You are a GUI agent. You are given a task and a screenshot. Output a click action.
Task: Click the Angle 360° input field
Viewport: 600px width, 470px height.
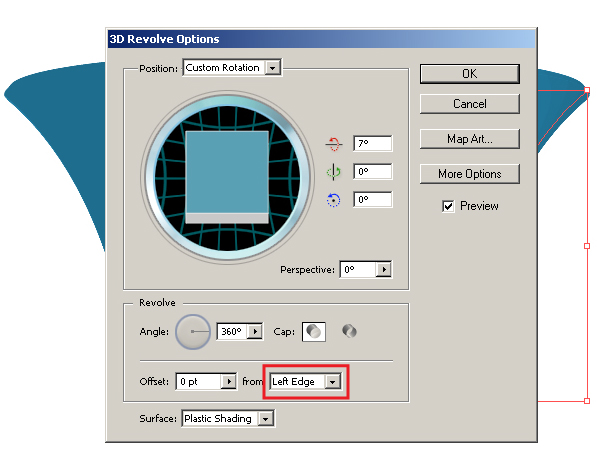tap(232, 331)
